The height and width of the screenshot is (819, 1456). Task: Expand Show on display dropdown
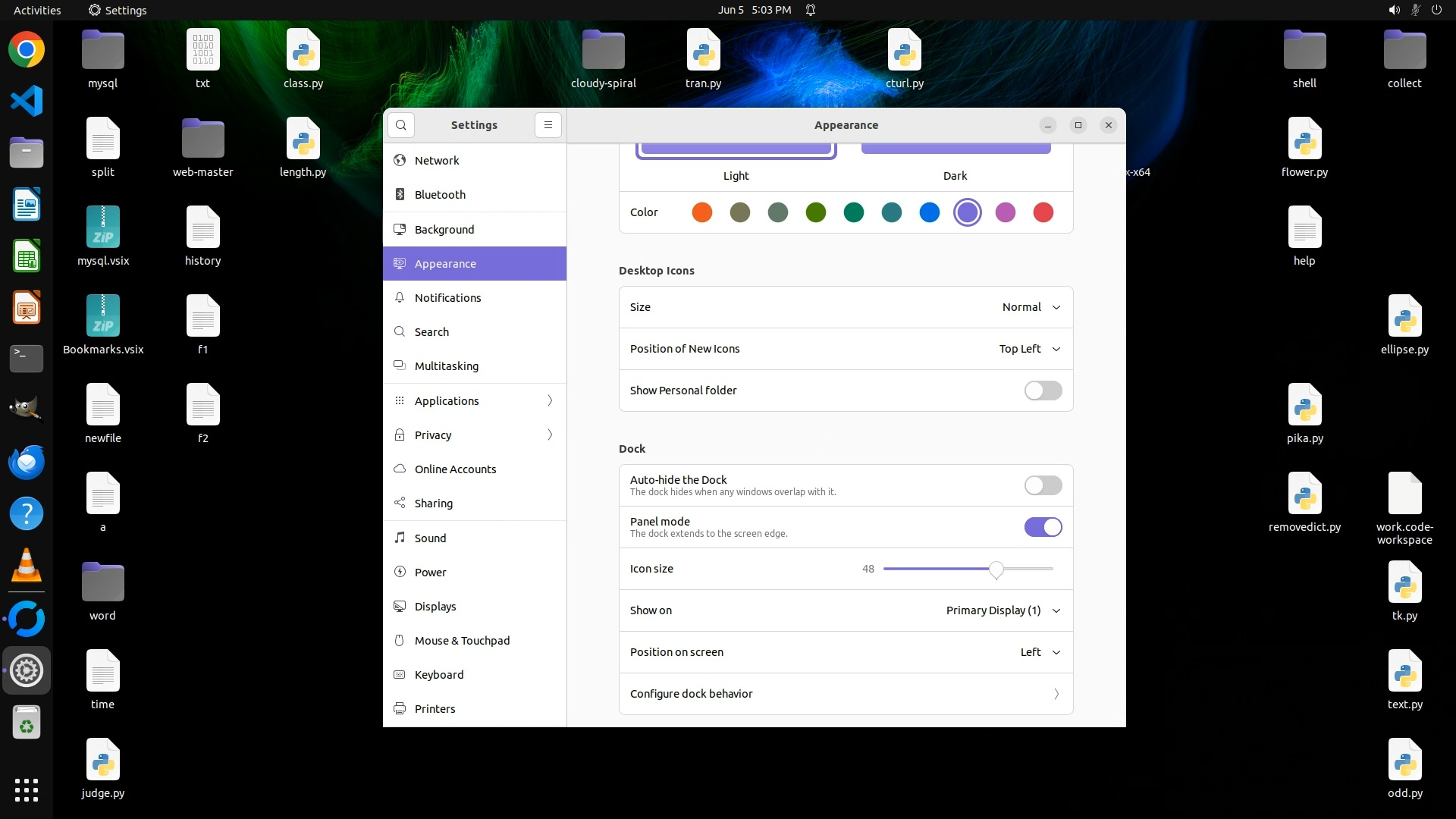tap(1003, 610)
